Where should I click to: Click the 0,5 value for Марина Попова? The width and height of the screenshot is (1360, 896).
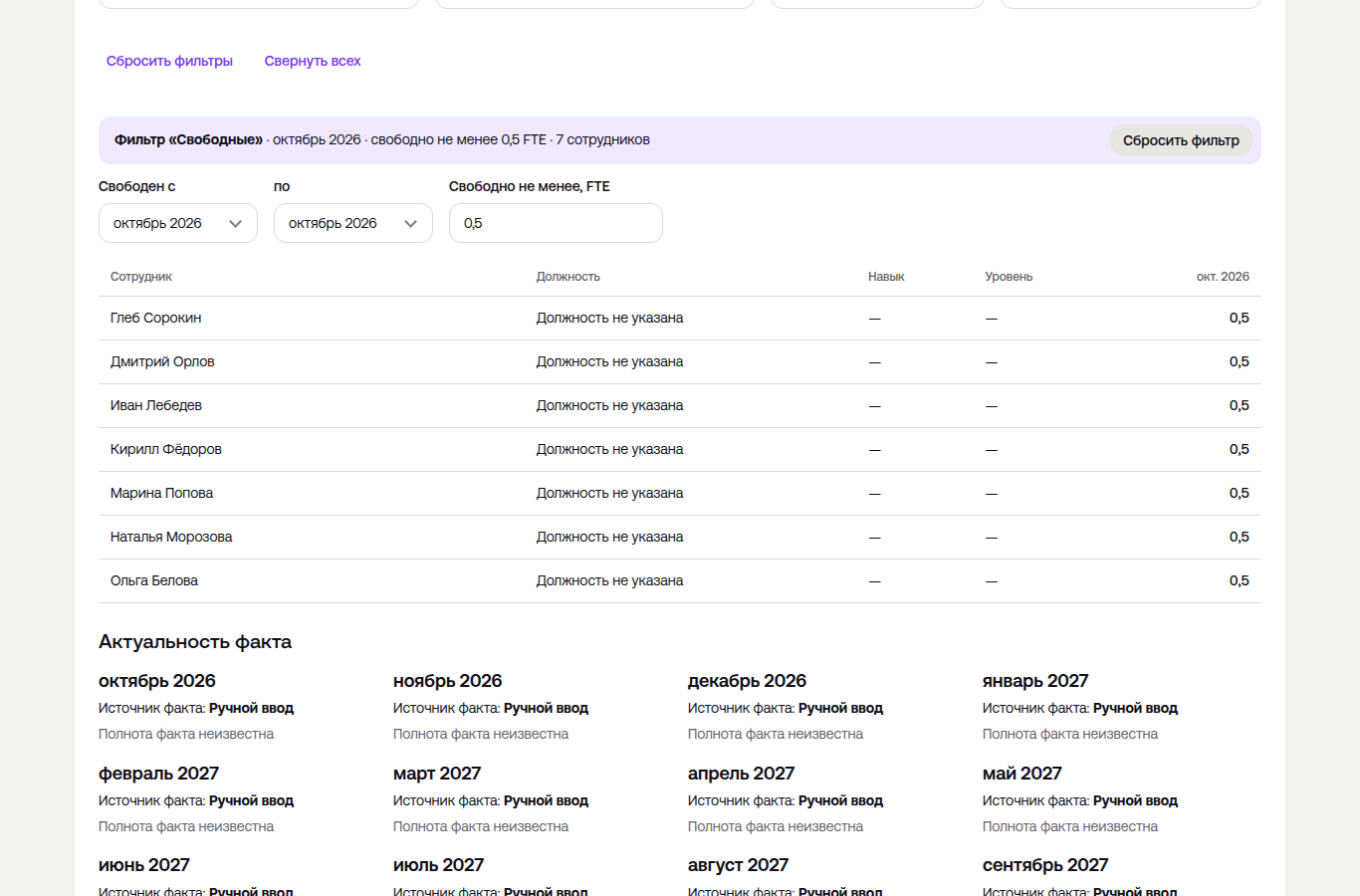(1239, 494)
